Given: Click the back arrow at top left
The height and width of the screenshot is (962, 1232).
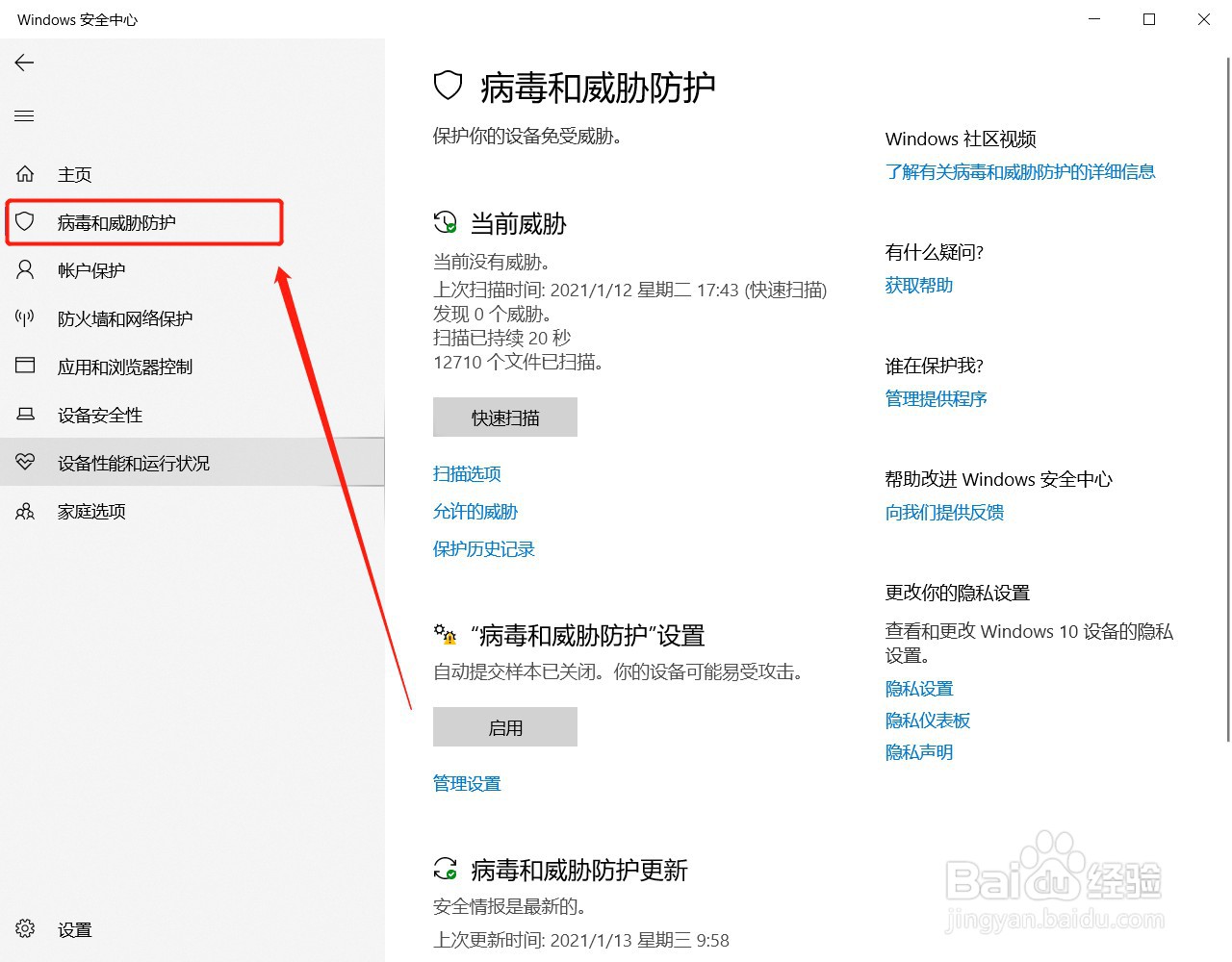Looking at the screenshot, I should point(23,63).
